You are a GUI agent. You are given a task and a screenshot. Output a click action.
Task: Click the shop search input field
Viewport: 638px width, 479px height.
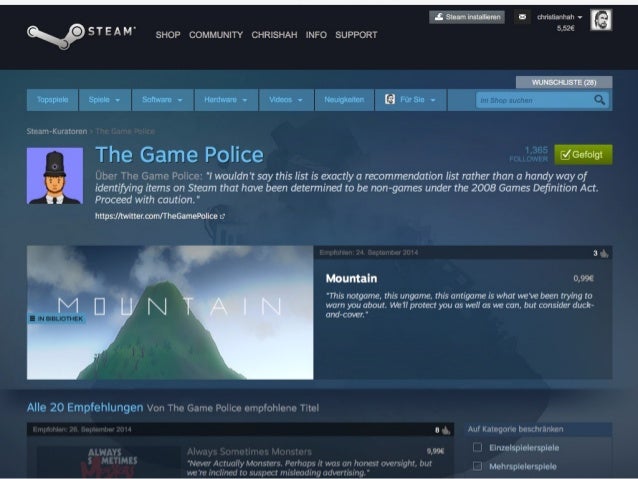pyautogui.click(x=534, y=100)
